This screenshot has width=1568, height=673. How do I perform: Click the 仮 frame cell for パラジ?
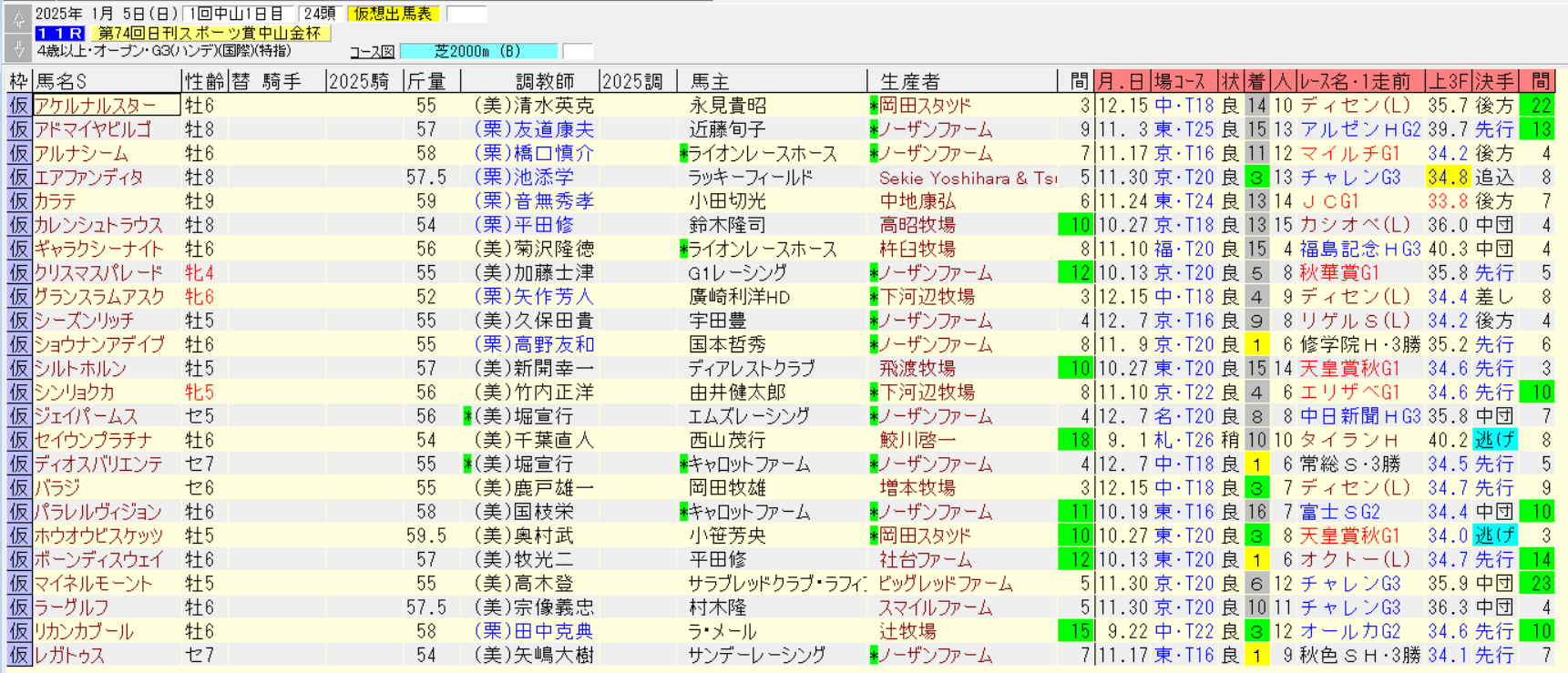(x=18, y=488)
